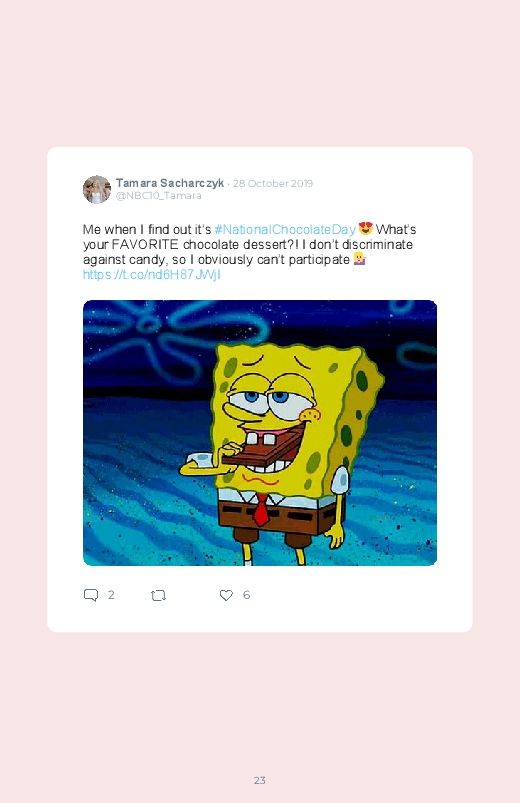Click the heart-eyes emoji in tweet
Image resolution: width=520 pixels, height=803 pixels.
pos(365,228)
